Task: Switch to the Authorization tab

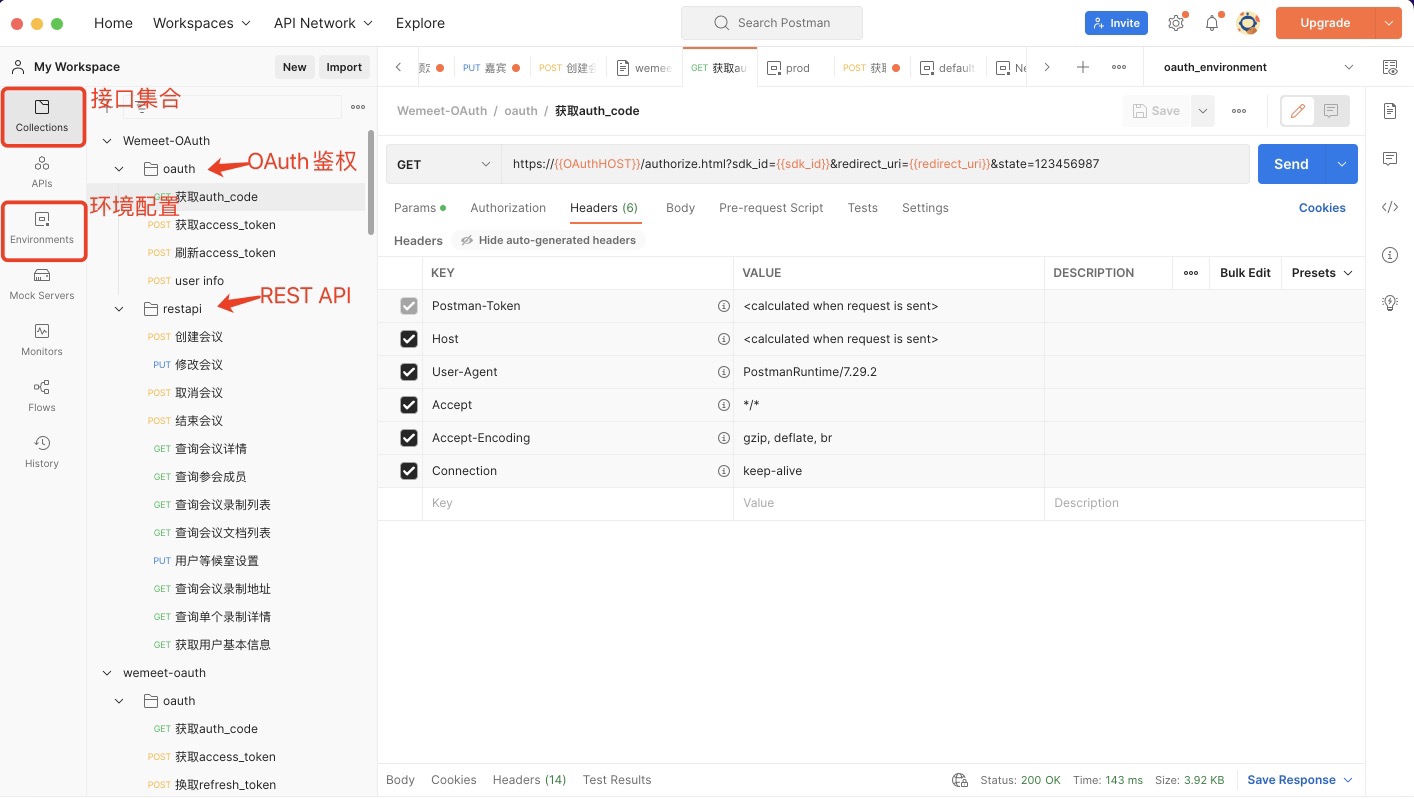Action: pyautogui.click(x=508, y=208)
